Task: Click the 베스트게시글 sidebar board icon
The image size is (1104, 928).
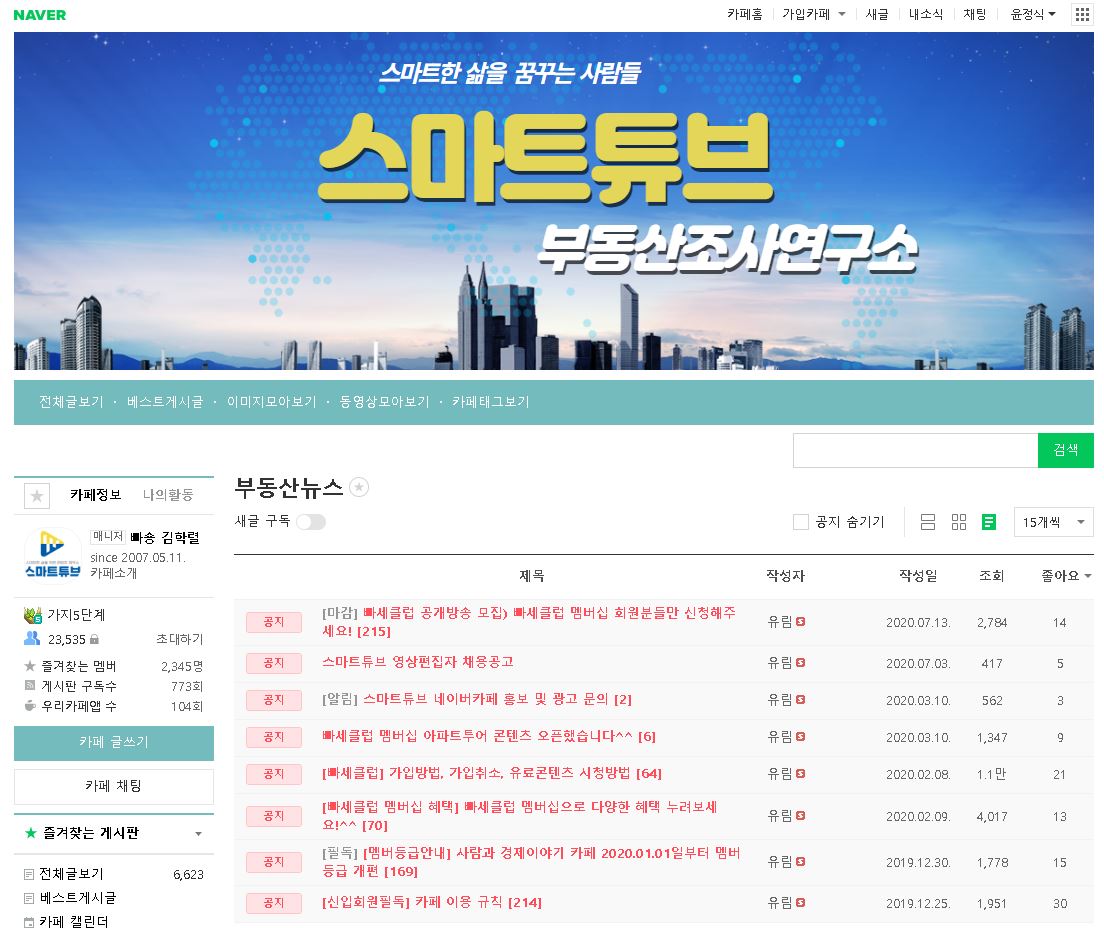Action: (29, 898)
